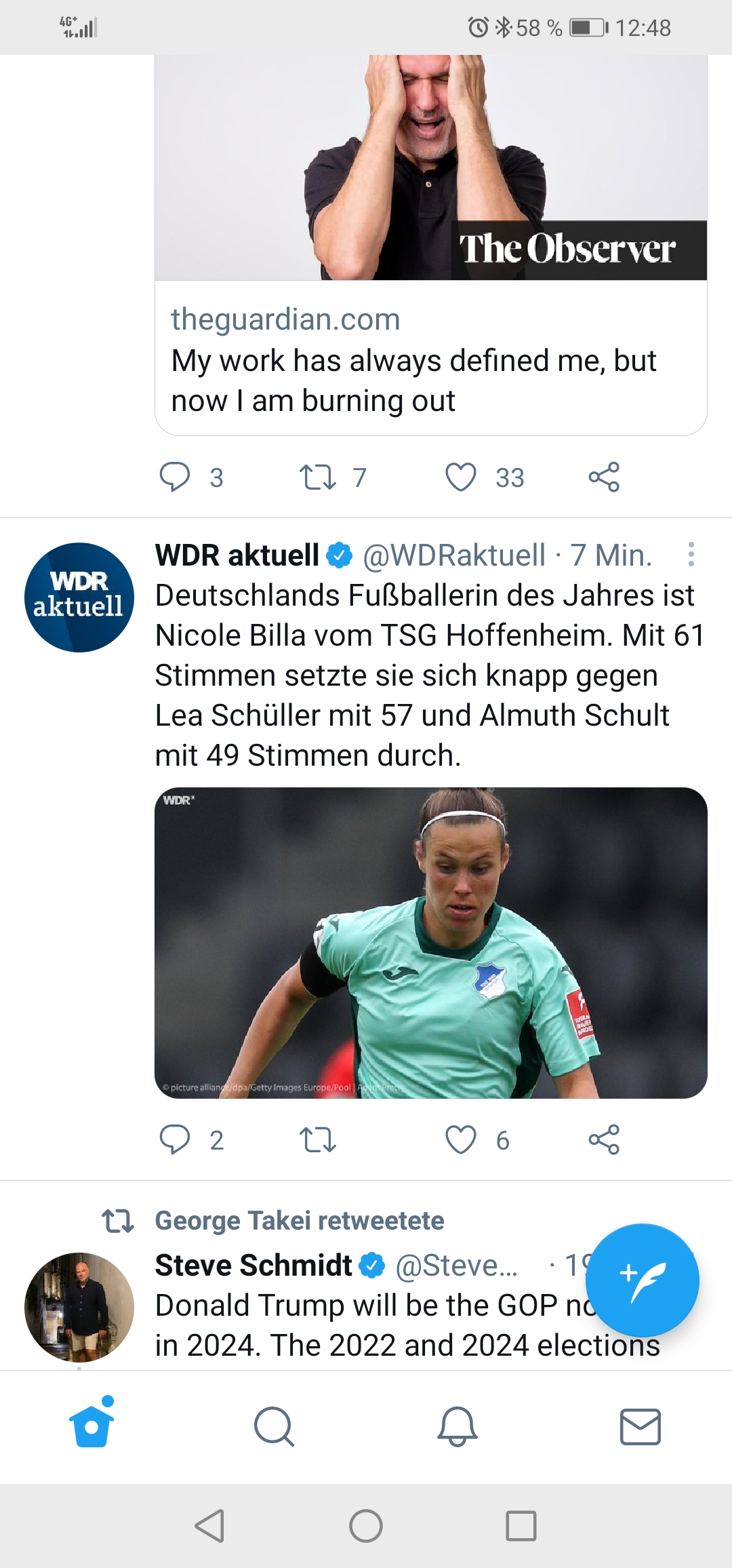The height and width of the screenshot is (1568, 732).
Task: Open the WDR aktuell profile avatar
Action: (79, 597)
